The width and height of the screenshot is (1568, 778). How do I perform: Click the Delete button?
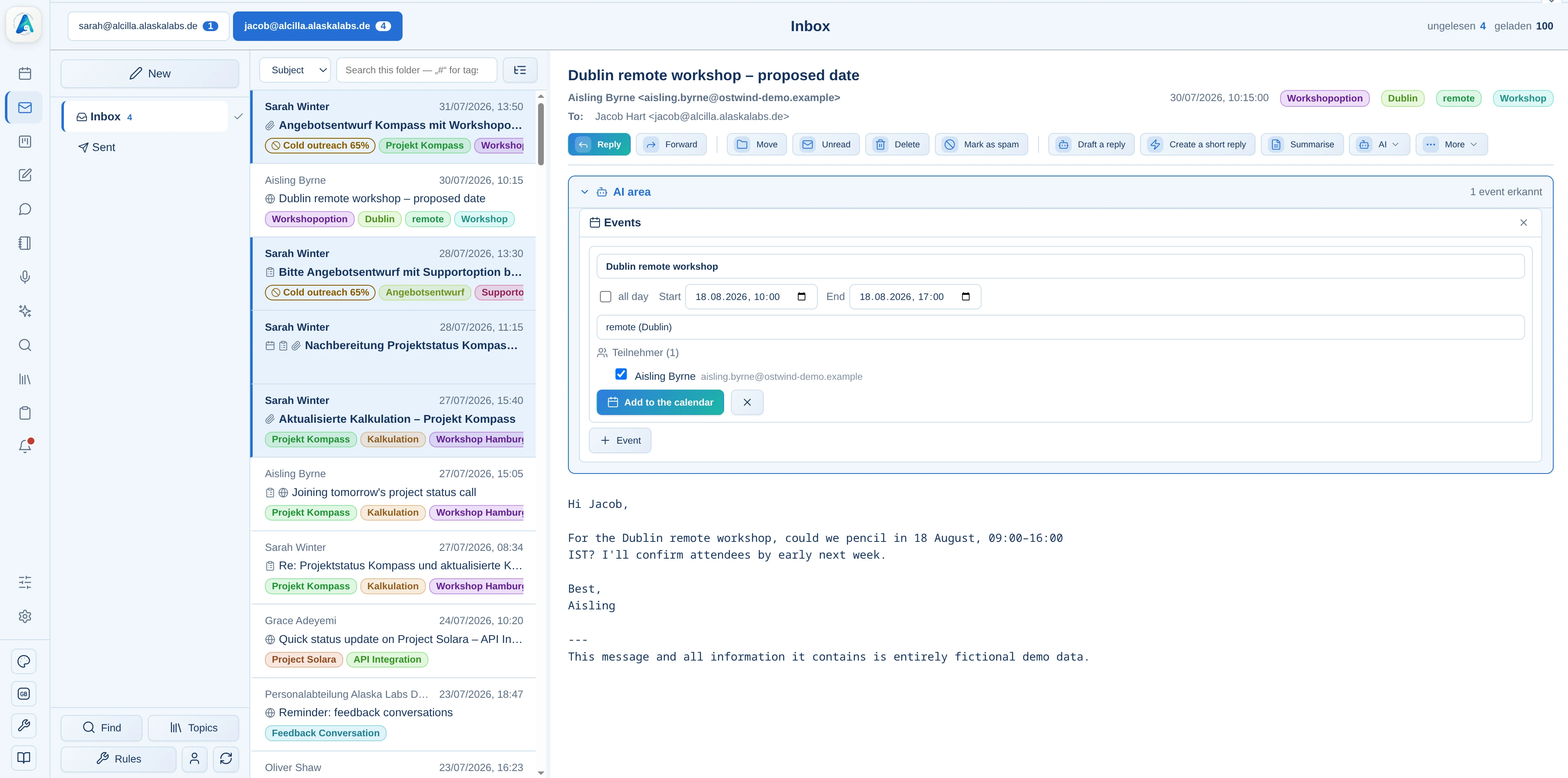click(897, 145)
